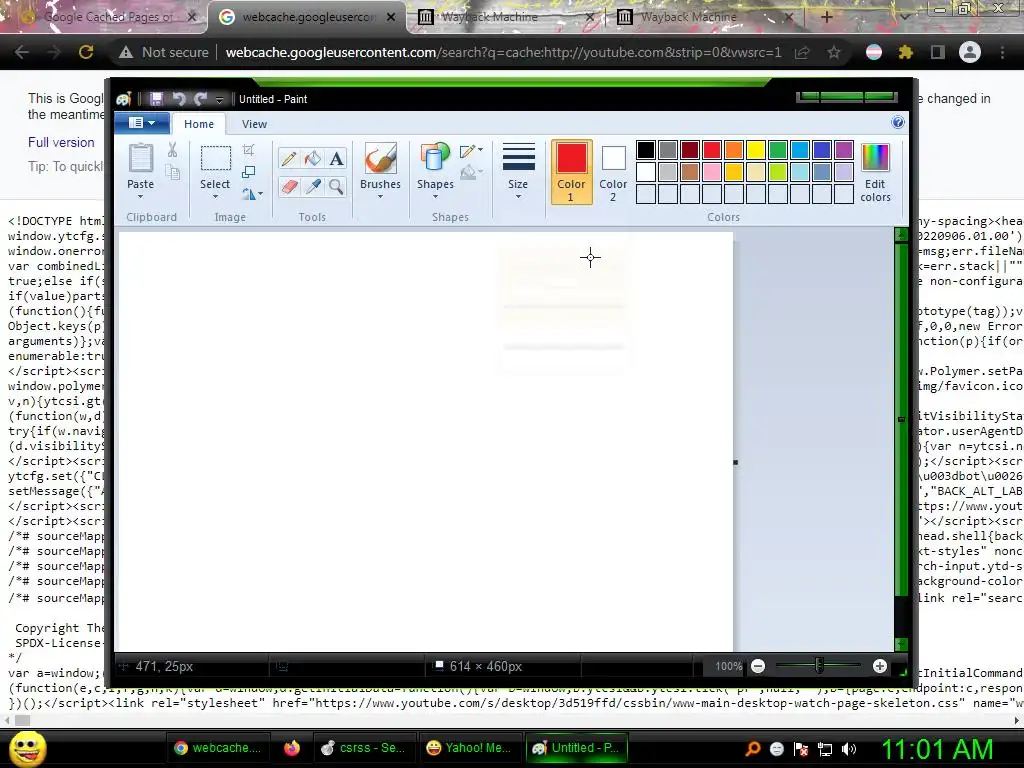Click the Chrome profile avatar icon
1024x768 pixels.
970,52
